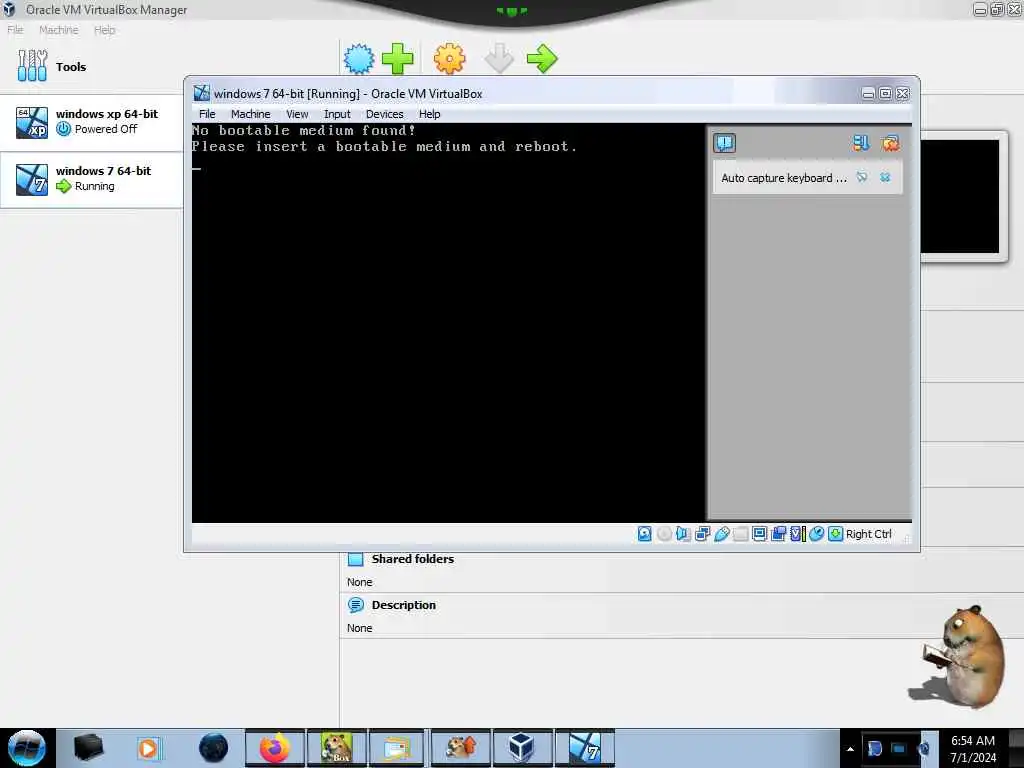This screenshot has width=1024, height=768.
Task: Click inside the VM's black boot screen
Action: pos(448,323)
